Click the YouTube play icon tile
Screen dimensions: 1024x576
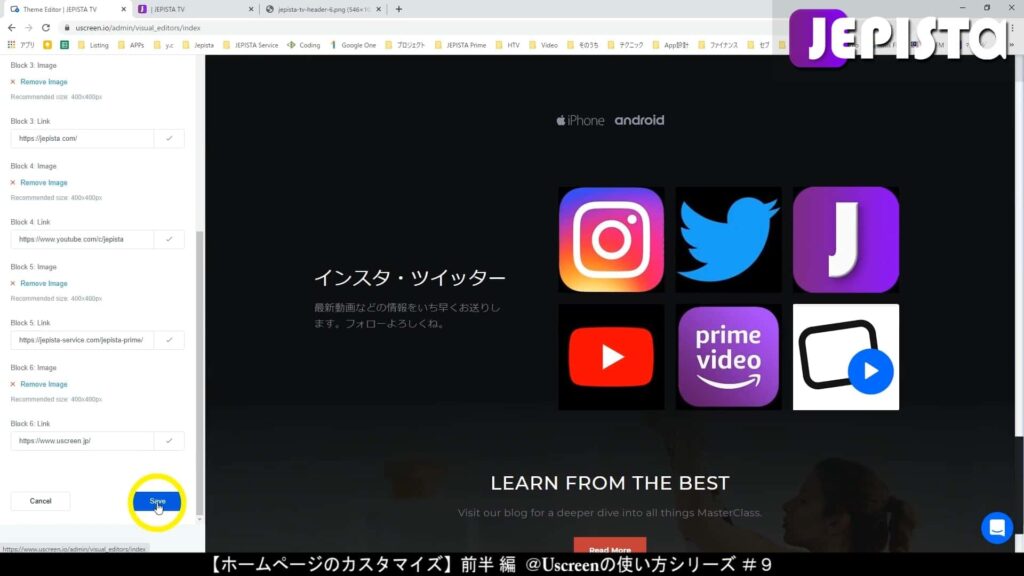tap(611, 357)
